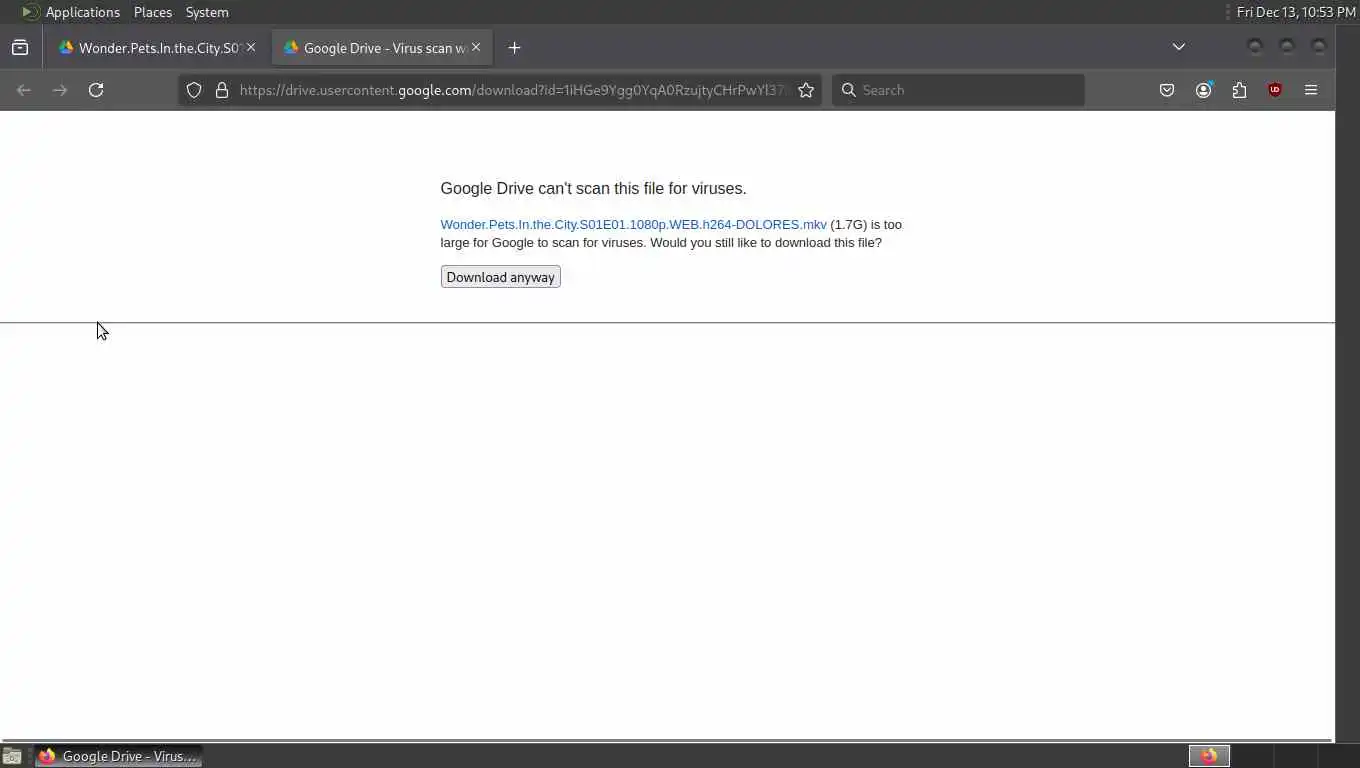The image size is (1360, 768).
Task: Close the Google Drive Virus scan tab
Action: 476,47
